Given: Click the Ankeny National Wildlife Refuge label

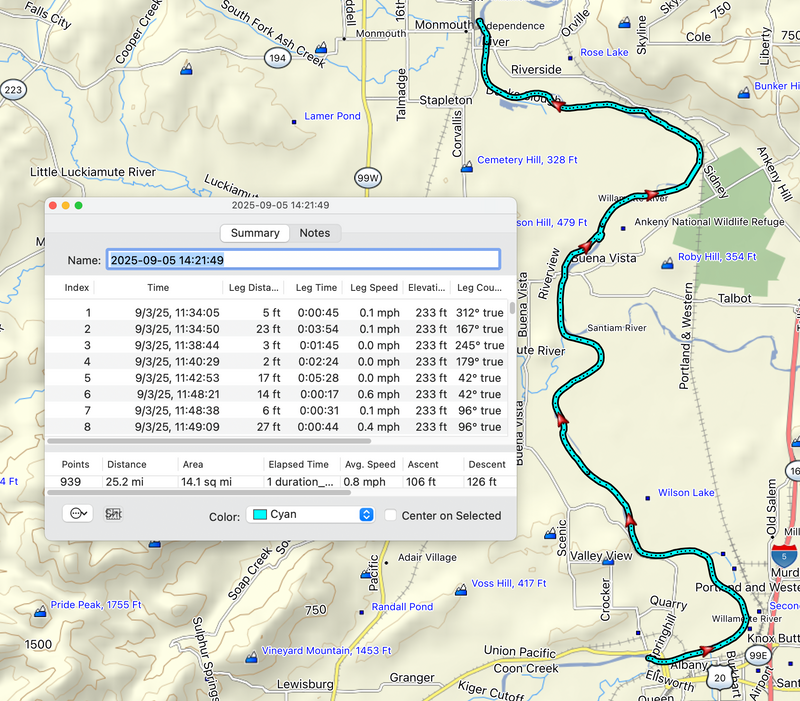Looking at the screenshot, I should [709, 222].
